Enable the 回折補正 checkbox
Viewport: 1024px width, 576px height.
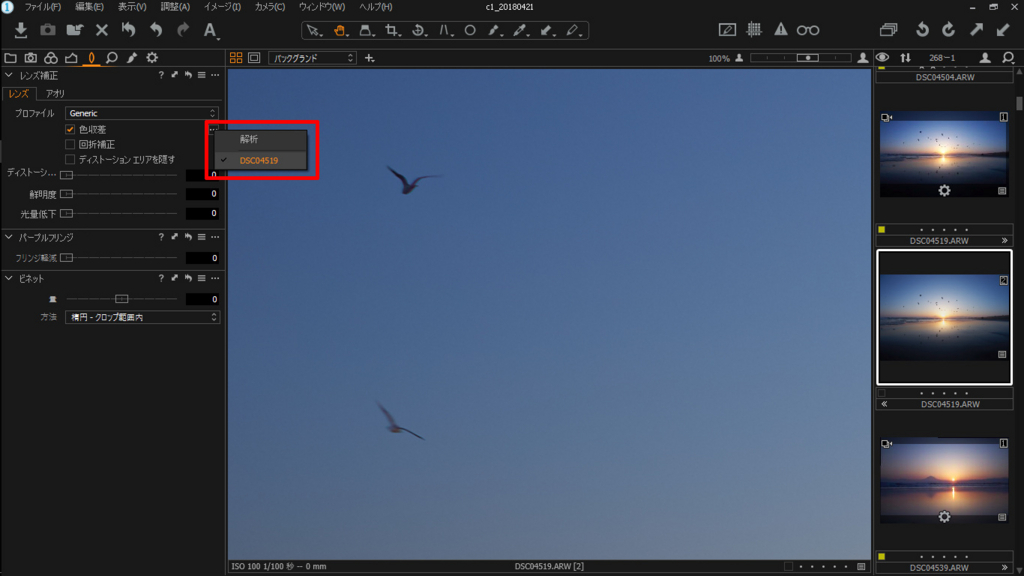pos(70,144)
